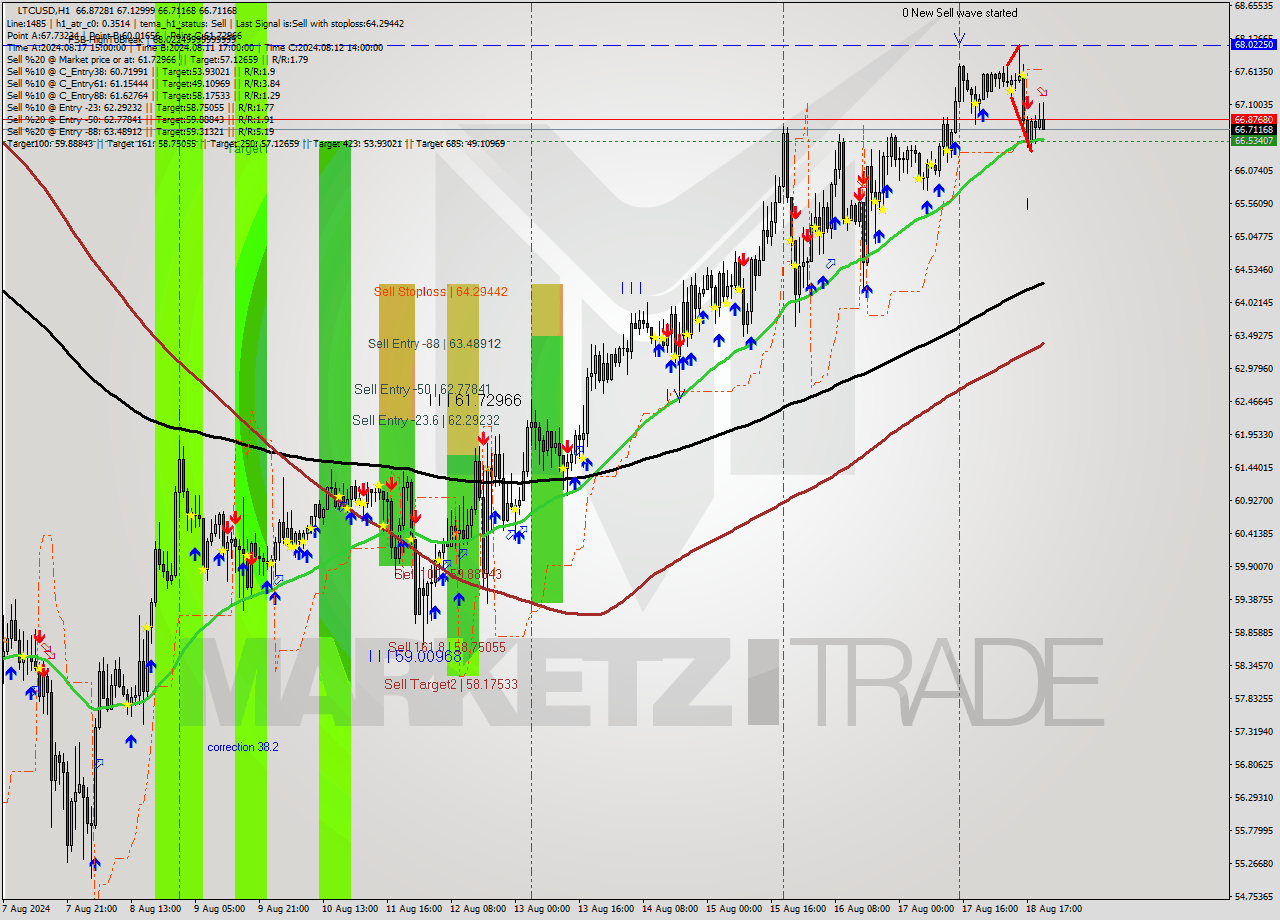Select the 'Sell Entry -88 | 63.48912' label

coord(434,344)
